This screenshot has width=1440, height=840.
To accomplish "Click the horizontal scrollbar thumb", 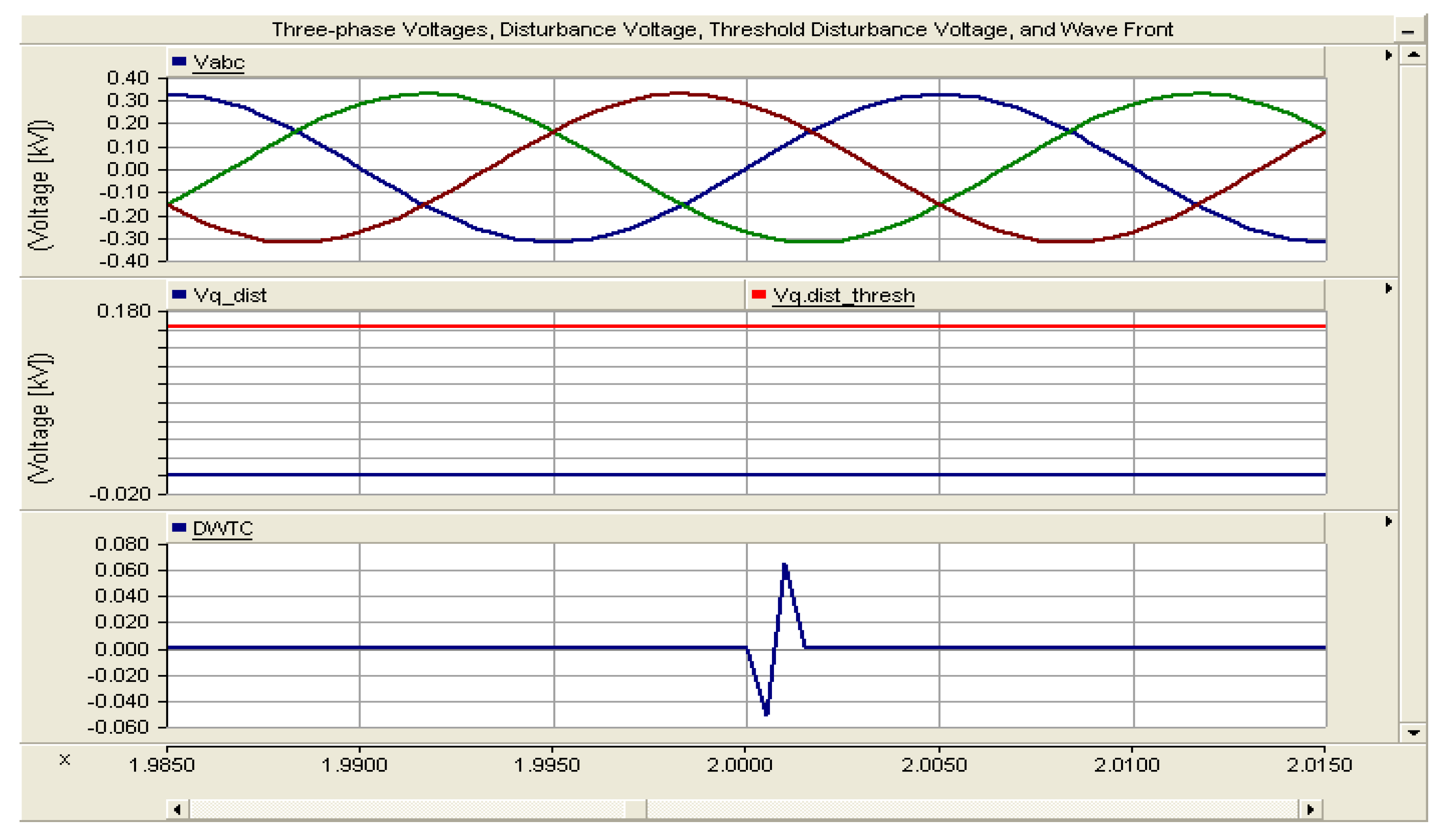I will 635,810.
